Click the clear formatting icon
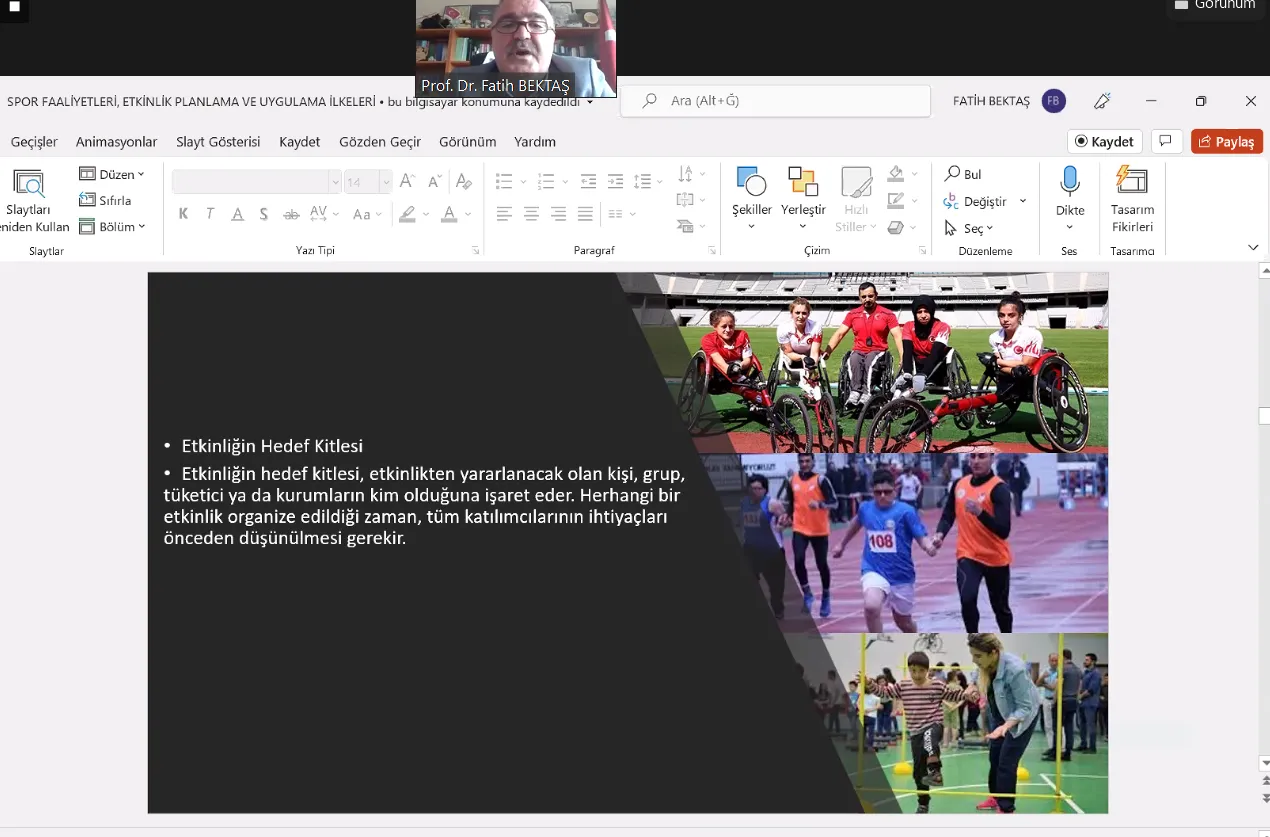Screen dimensions: 1270x837 pos(463,181)
